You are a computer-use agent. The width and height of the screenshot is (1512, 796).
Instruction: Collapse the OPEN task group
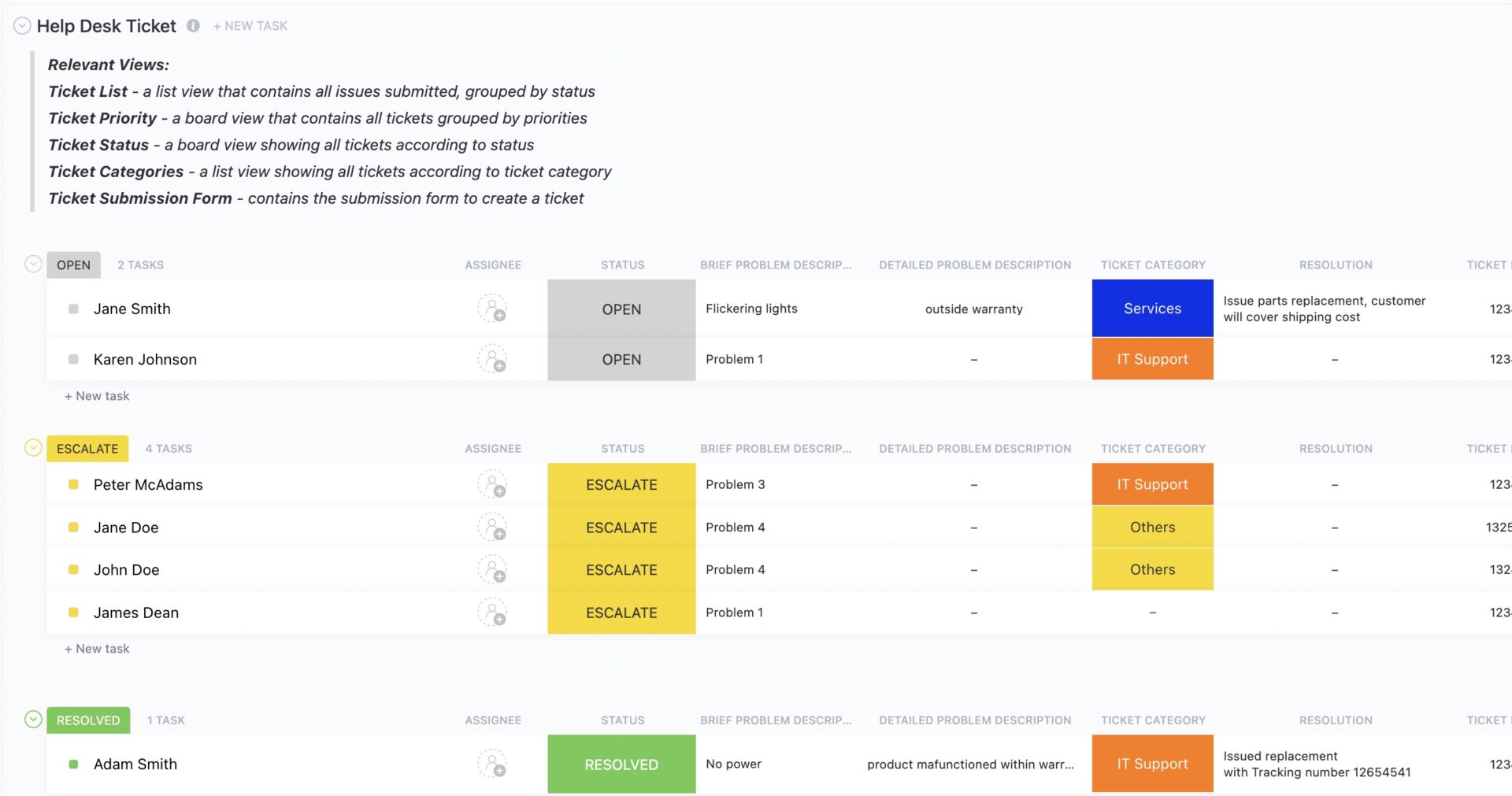[x=33, y=264]
